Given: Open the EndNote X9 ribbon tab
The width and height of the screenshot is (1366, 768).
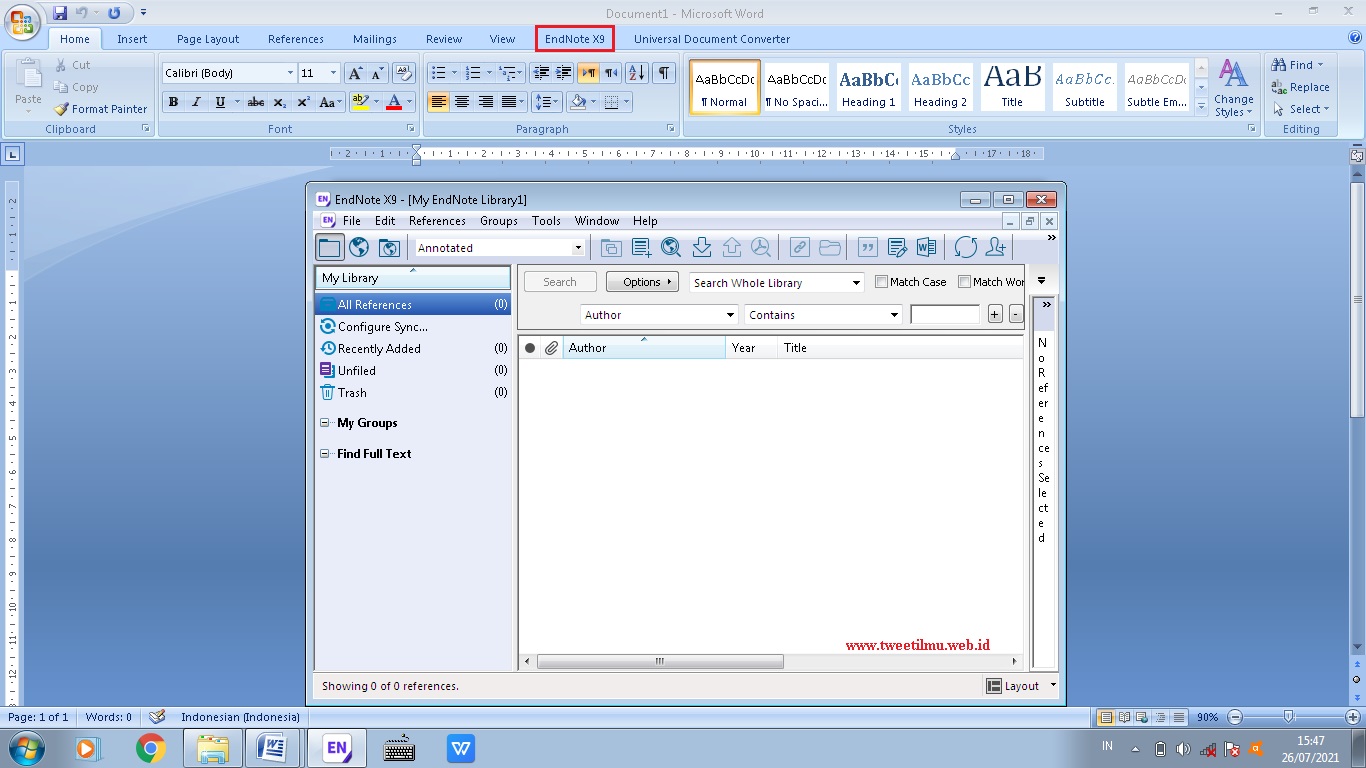Looking at the screenshot, I should click(x=575, y=39).
